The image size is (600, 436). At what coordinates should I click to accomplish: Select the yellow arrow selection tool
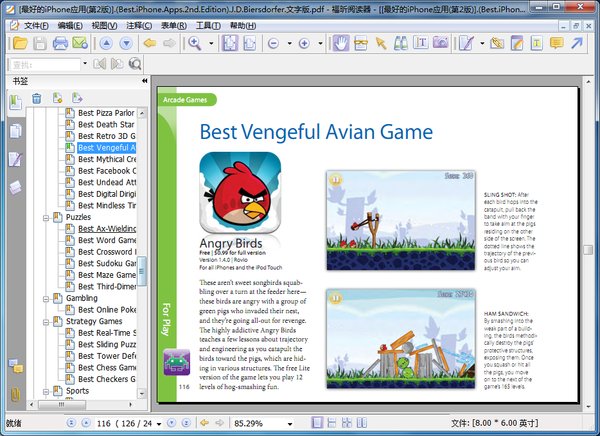(x=381, y=43)
